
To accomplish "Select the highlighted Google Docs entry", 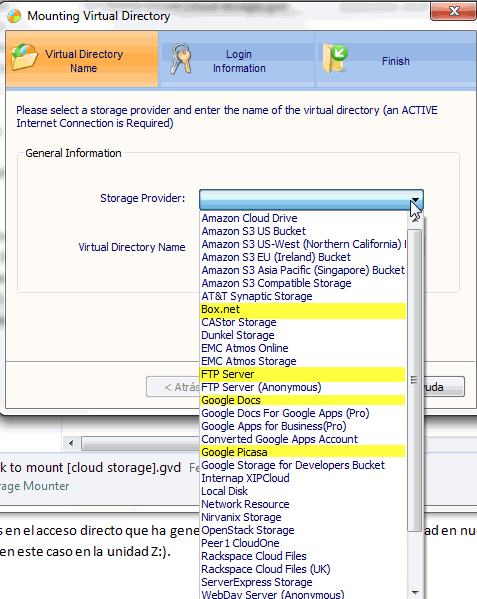I will coord(303,400).
